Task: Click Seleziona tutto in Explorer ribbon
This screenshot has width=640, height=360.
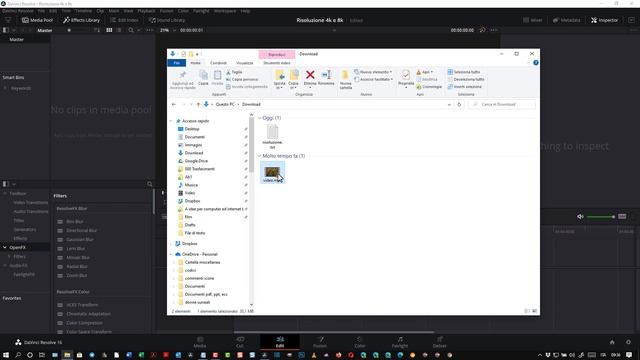Action: pos(464,72)
